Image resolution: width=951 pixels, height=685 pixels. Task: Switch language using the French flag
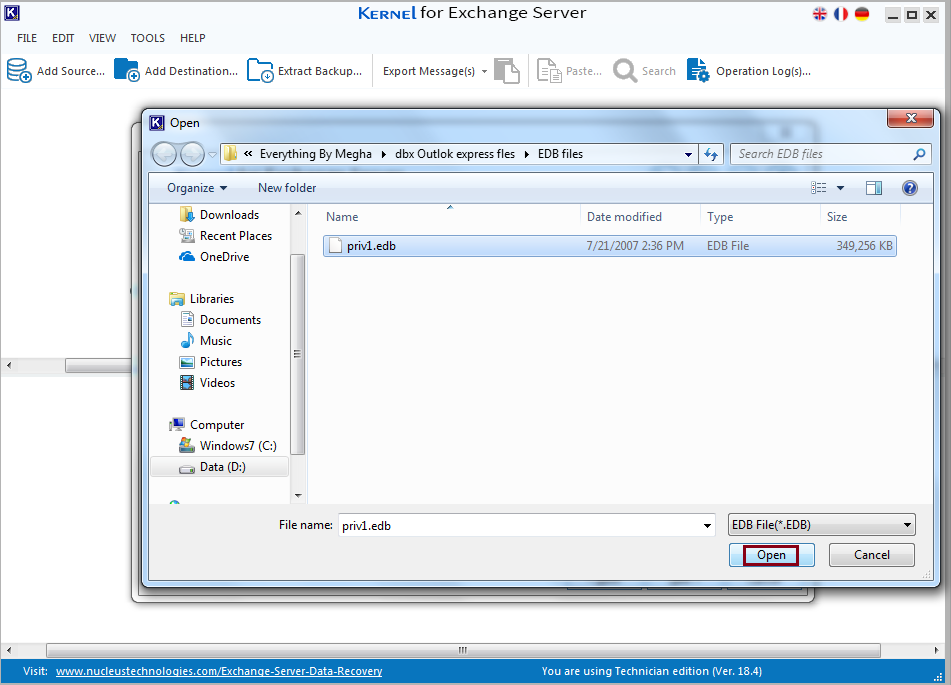click(841, 14)
